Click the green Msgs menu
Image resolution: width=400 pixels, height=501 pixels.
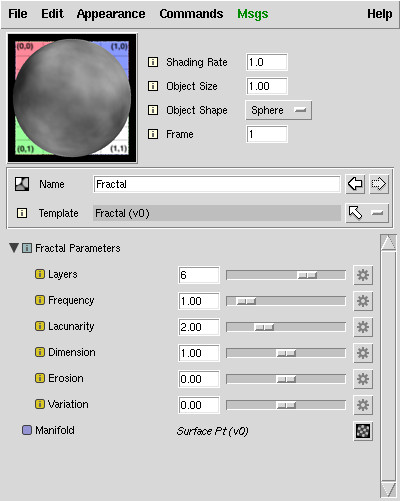(x=252, y=14)
